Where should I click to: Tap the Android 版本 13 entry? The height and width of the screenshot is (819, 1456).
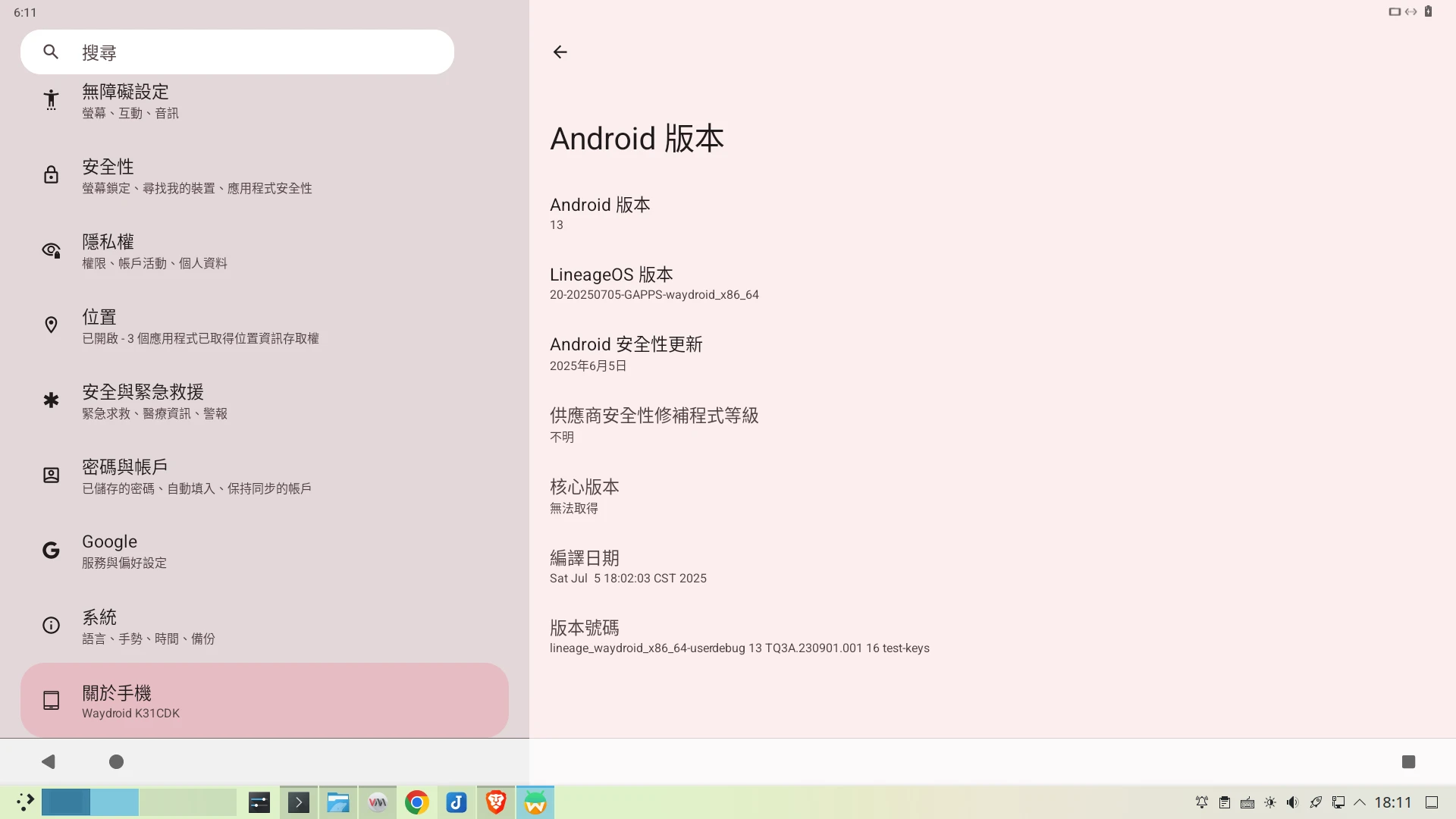tap(993, 213)
